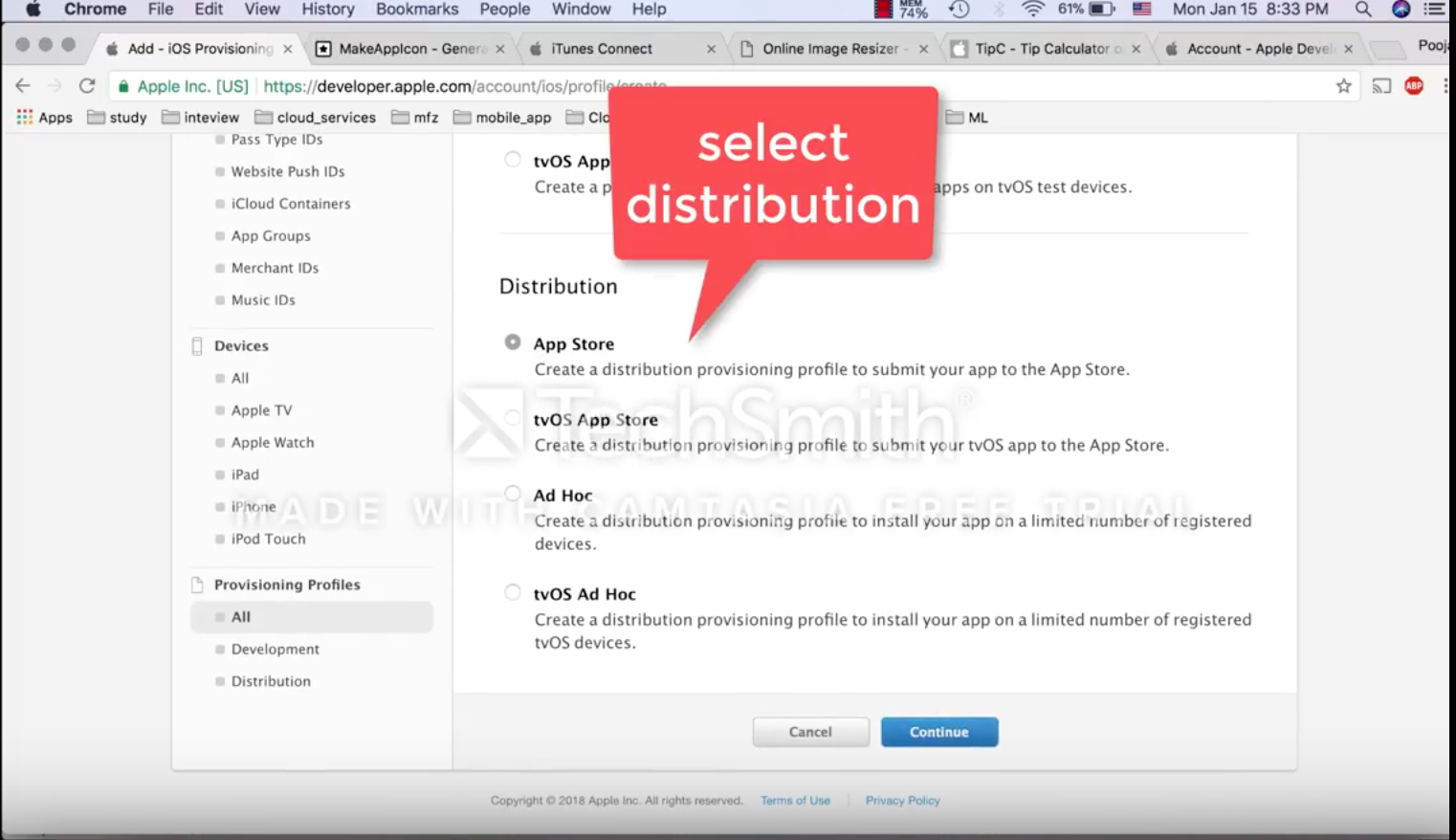The image size is (1456, 840).
Task: Open iPhone in Devices list
Action: coord(254,507)
